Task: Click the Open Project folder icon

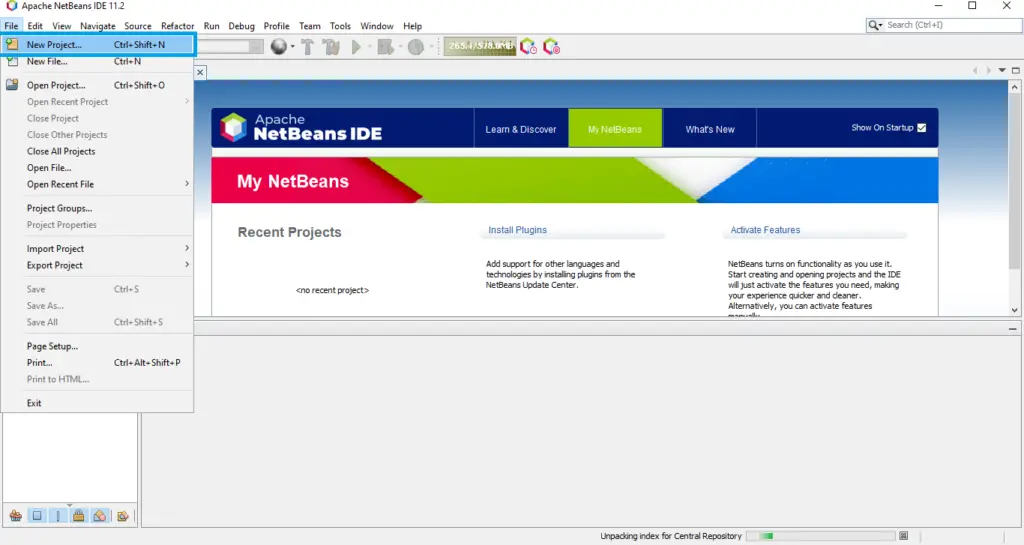Action: 12,85
